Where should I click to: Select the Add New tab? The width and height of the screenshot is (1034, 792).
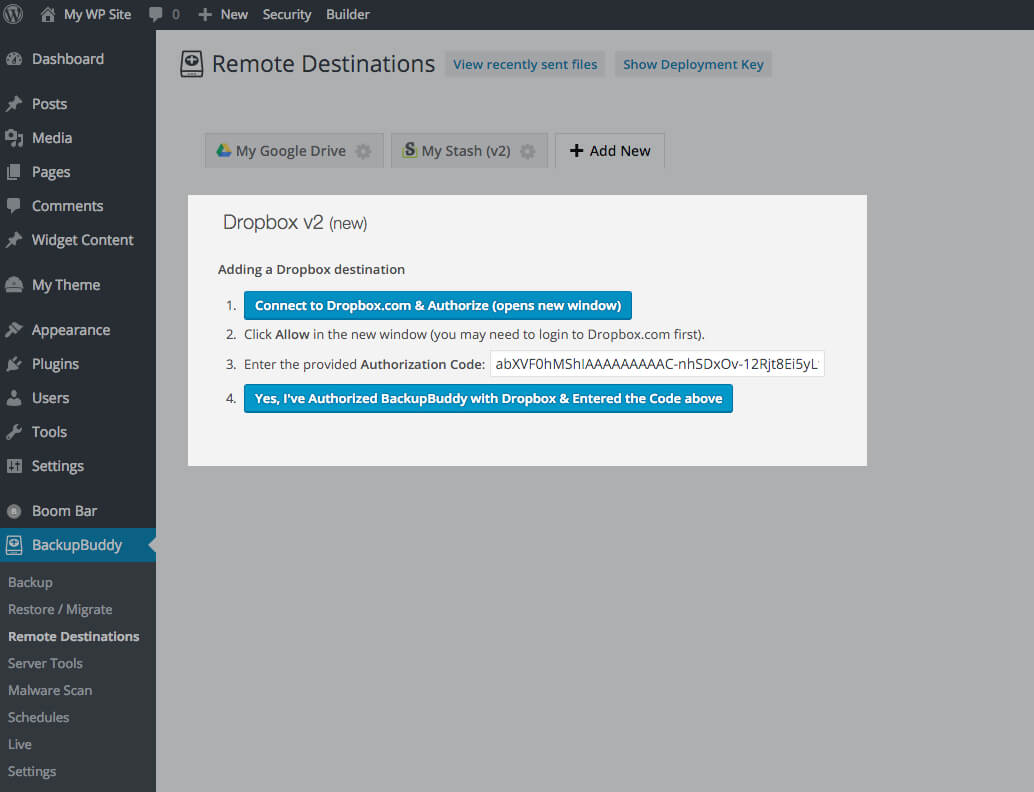click(610, 150)
